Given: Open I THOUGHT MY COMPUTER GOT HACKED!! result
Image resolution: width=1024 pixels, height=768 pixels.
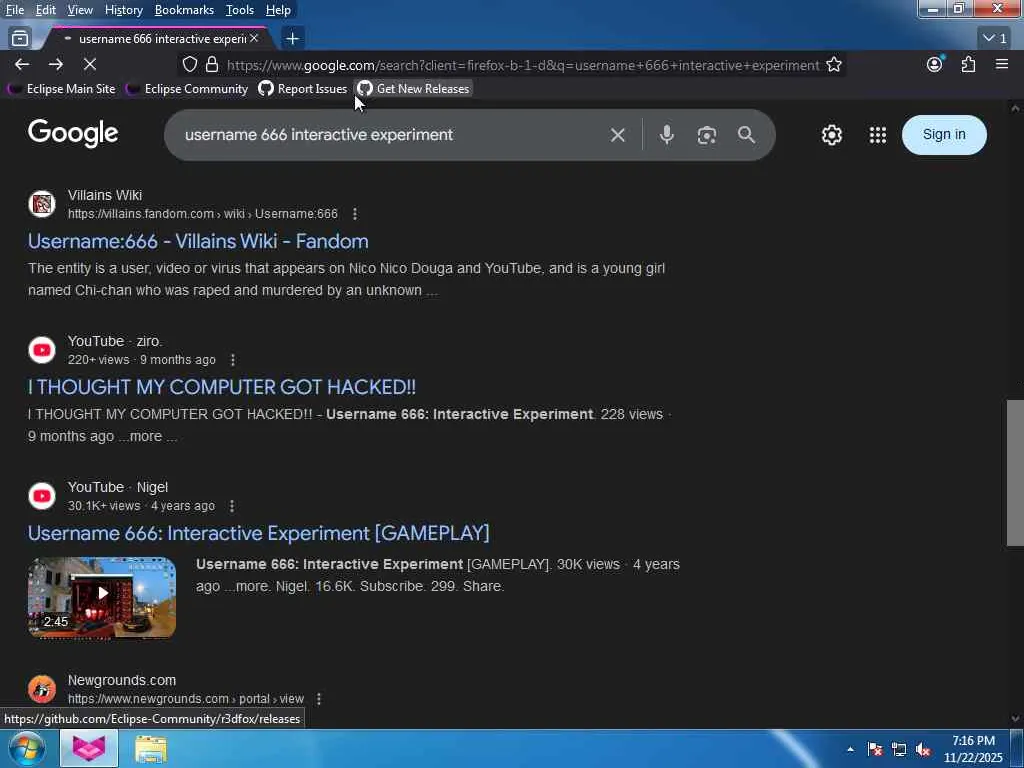Looking at the screenshot, I should tap(221, 387).
